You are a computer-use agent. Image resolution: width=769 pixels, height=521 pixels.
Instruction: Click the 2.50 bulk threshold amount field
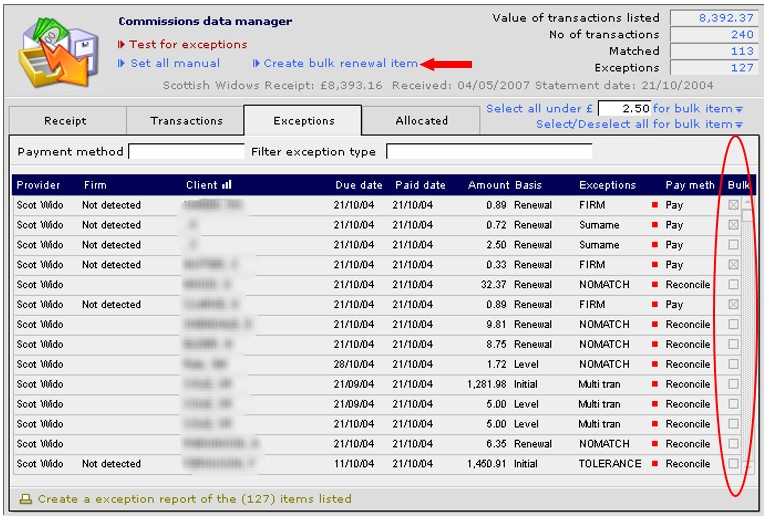(624, 108)
